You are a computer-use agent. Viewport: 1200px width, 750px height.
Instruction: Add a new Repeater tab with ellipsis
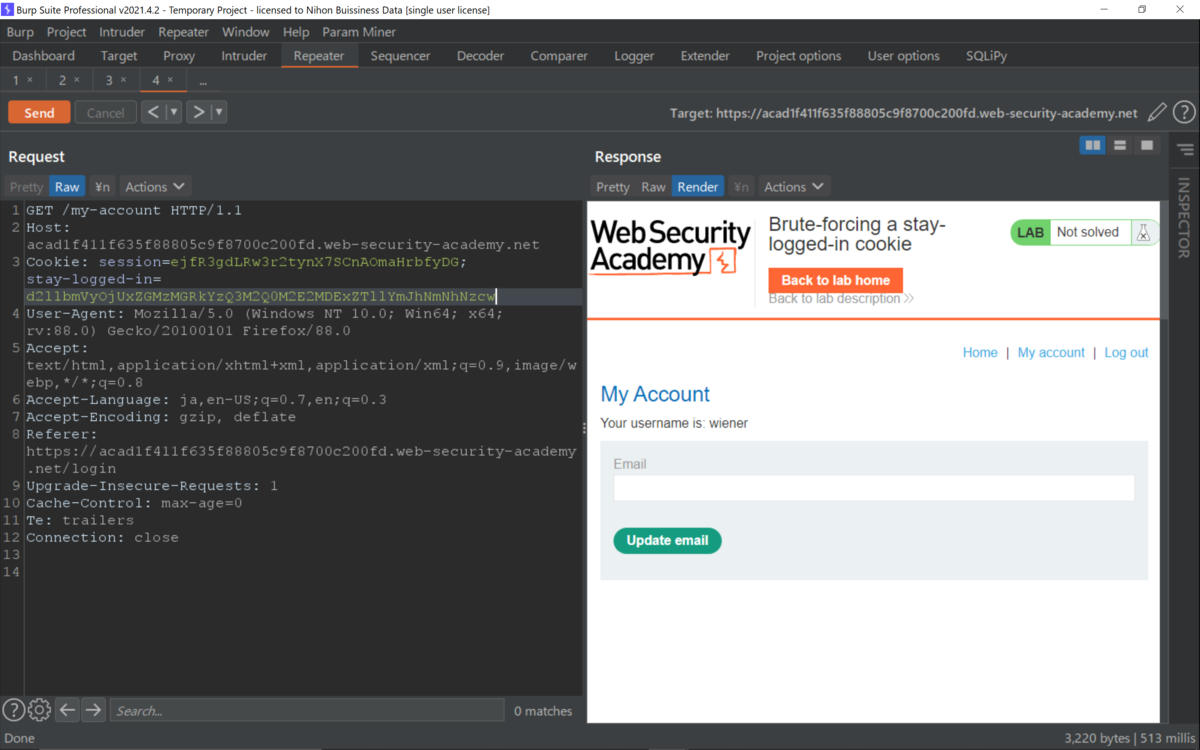(203, 80)
